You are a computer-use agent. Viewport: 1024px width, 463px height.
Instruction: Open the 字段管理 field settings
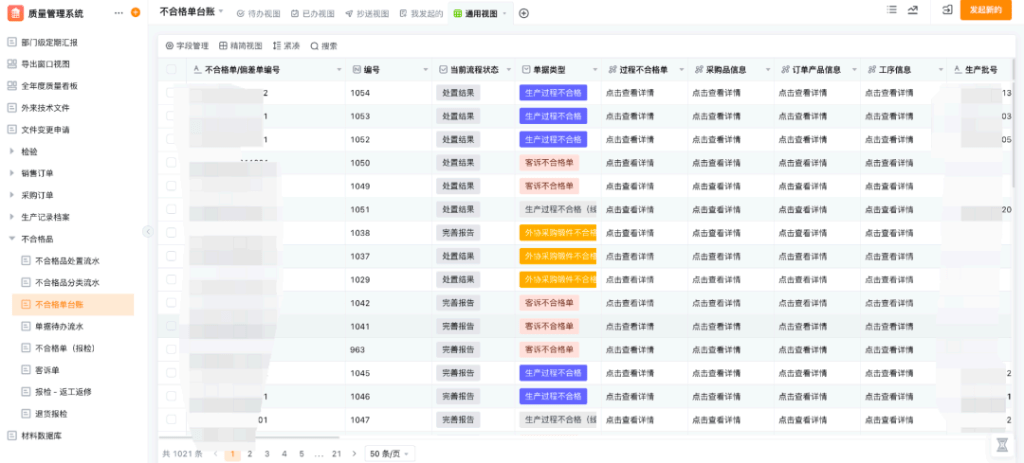point(186,46)
